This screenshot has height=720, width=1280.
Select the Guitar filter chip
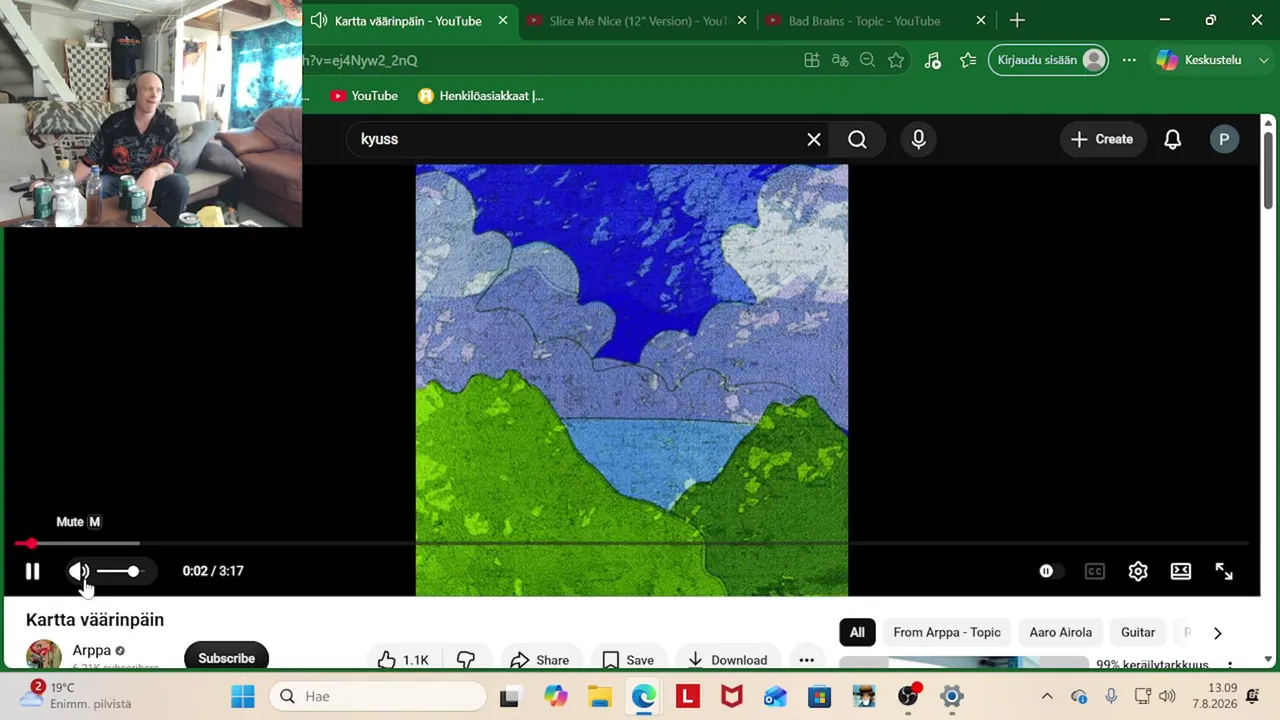[1138, 632]
